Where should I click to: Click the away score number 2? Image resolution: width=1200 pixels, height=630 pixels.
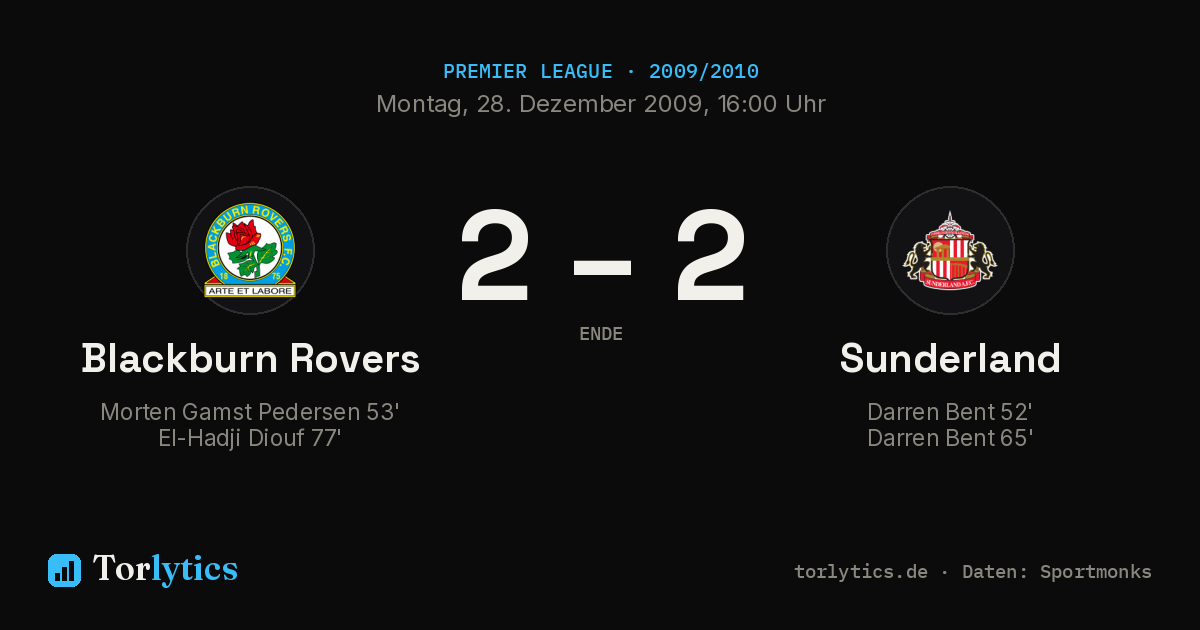pyautogui.click(x=710, y=256)
